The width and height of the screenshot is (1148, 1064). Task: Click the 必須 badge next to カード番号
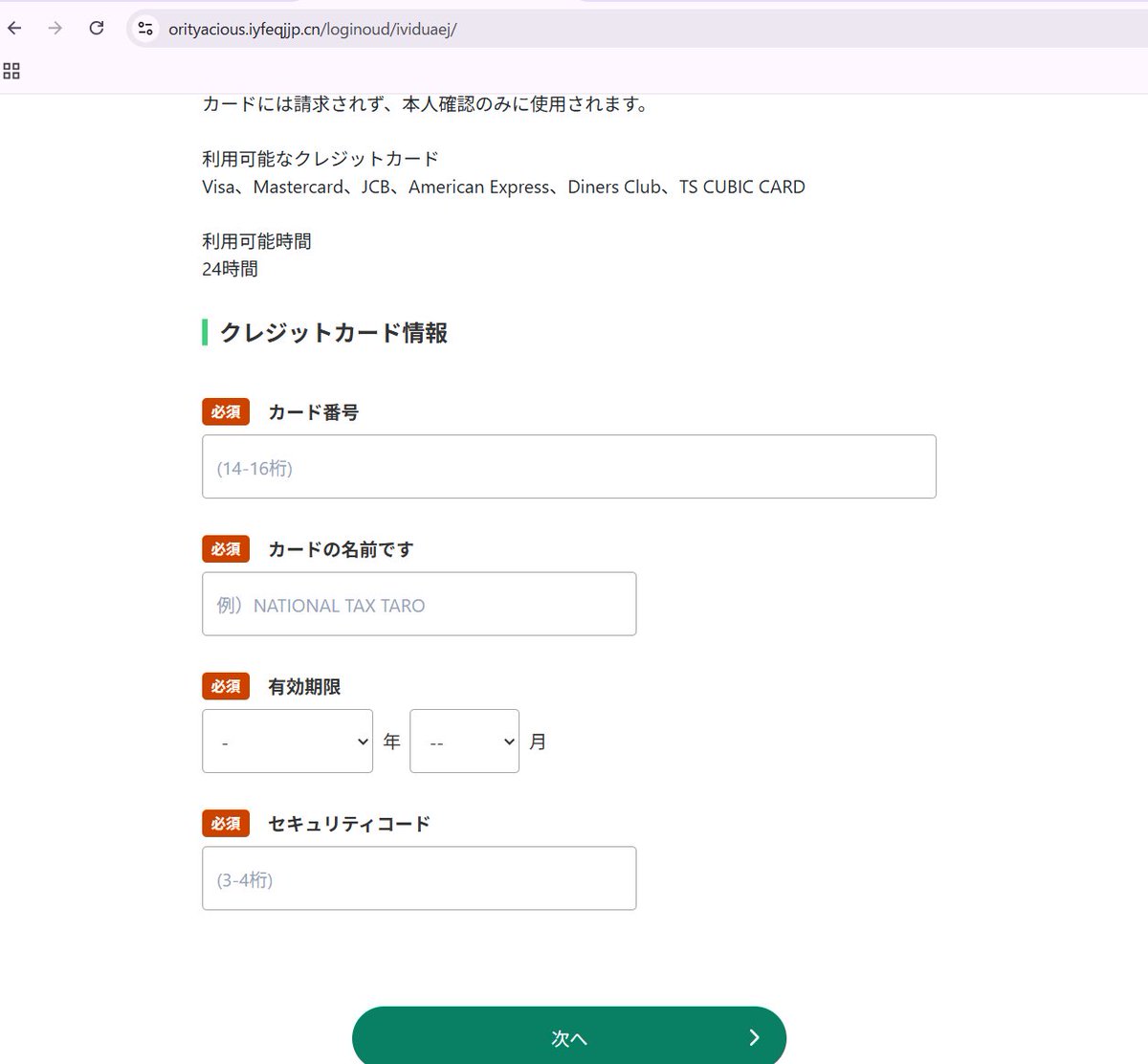click(x=225, y=411)
